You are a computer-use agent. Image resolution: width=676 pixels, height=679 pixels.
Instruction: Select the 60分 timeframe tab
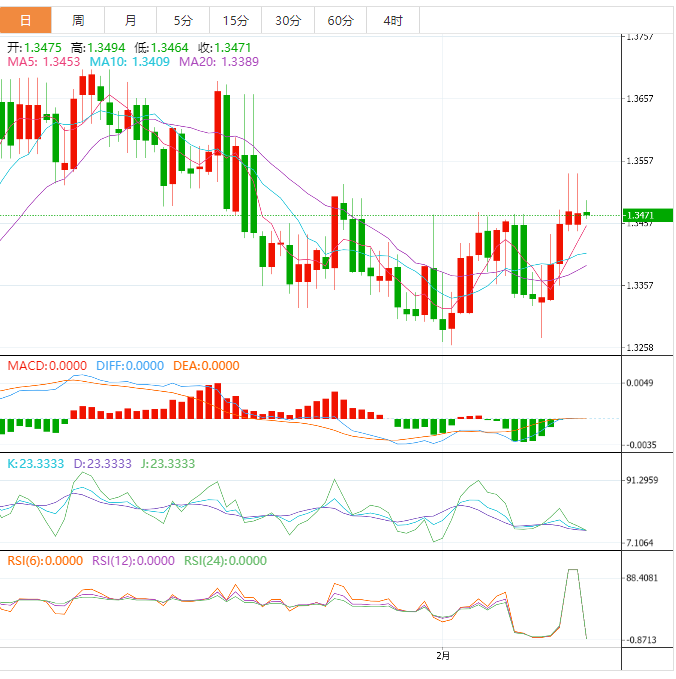coord(340,20)
